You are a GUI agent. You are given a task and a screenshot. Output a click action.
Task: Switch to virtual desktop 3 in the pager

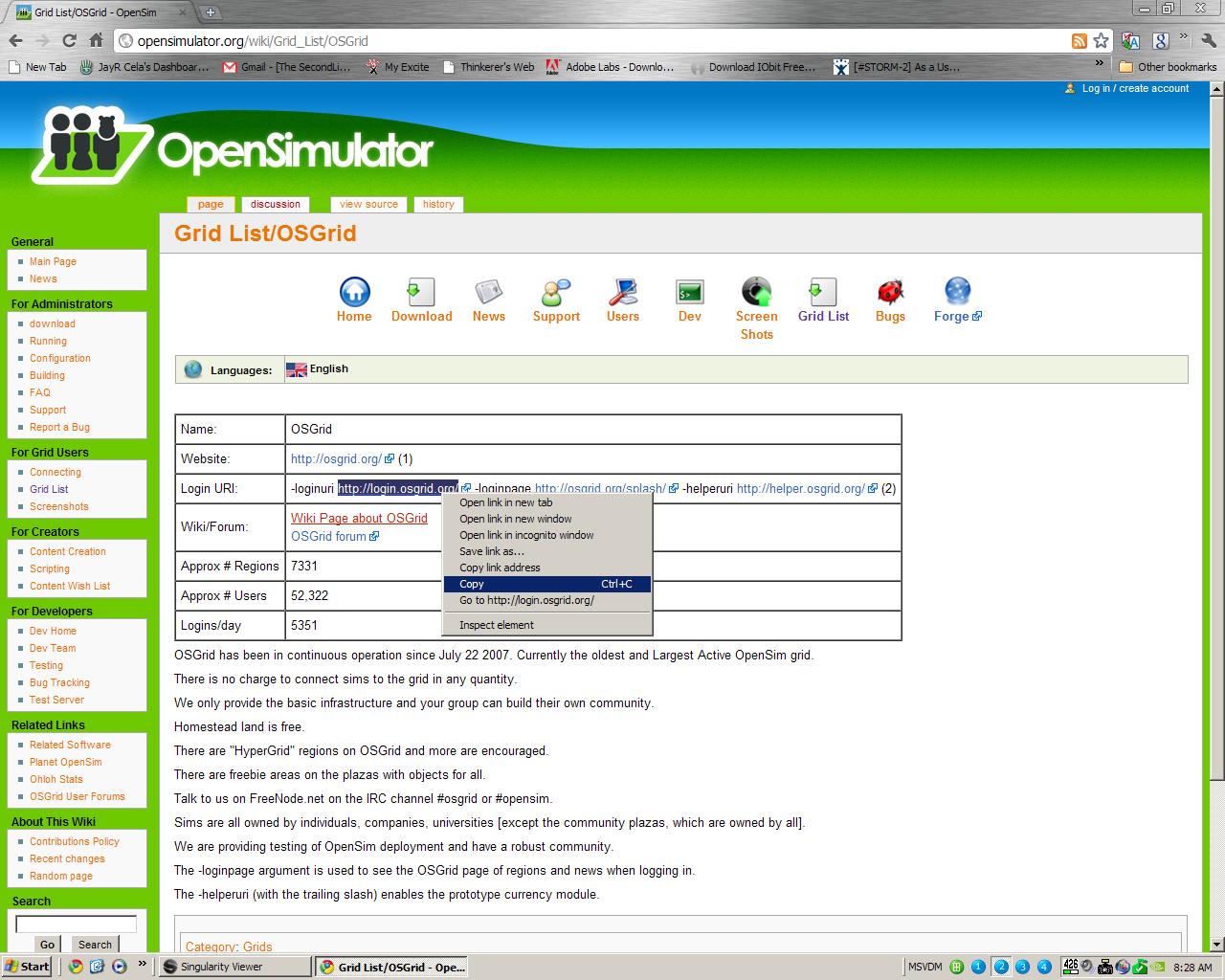click(1022, 967)
